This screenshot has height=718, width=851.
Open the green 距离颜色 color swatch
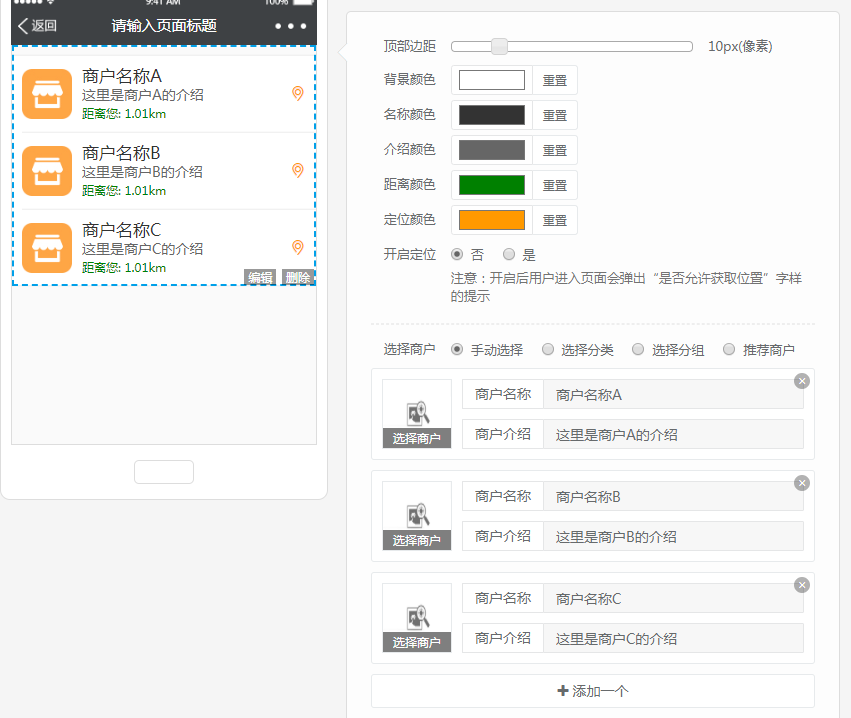coord(491,185)
